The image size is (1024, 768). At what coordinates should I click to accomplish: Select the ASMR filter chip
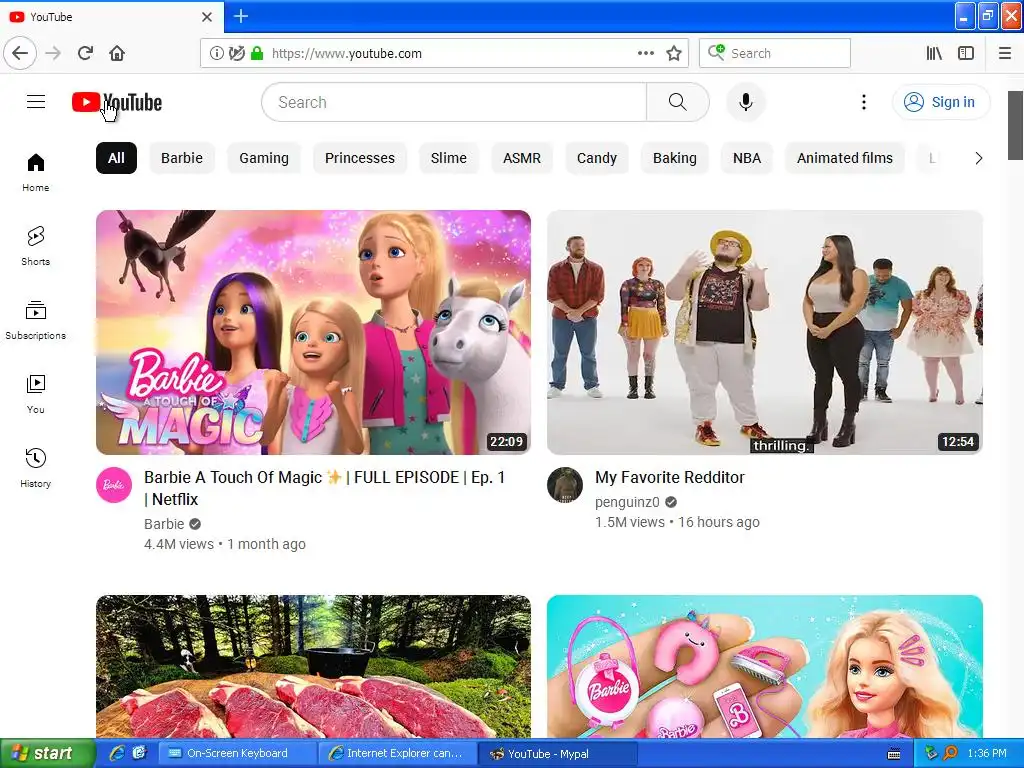(522, 158)
